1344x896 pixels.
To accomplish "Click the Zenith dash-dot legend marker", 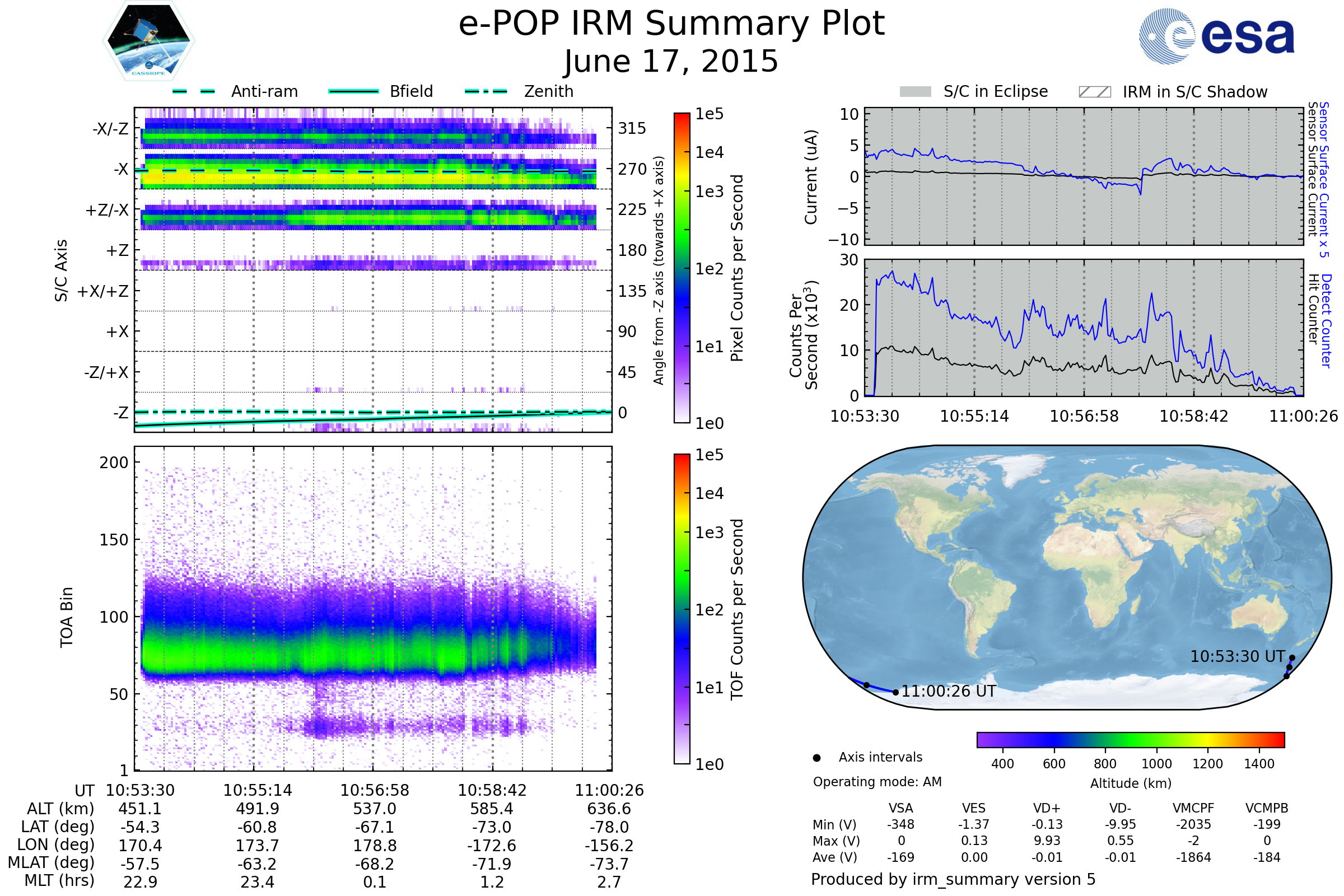I will (x=486, y=91).
